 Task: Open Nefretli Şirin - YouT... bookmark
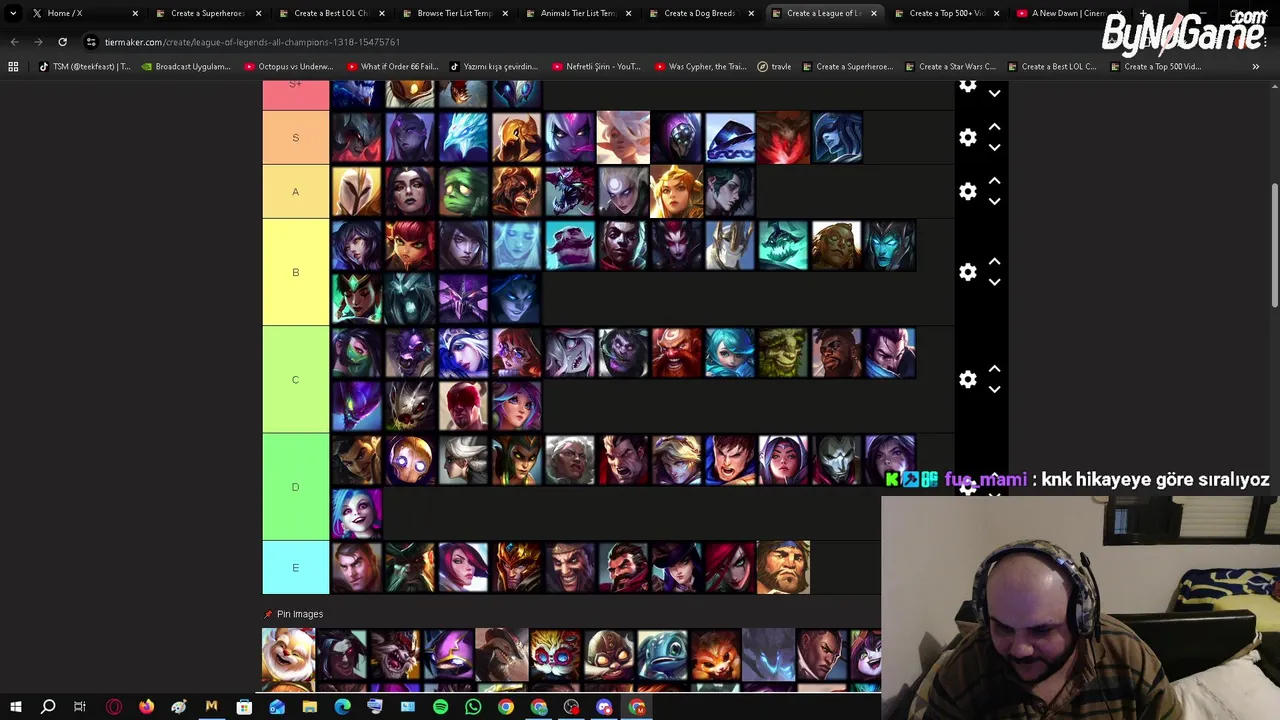(596, 67)
